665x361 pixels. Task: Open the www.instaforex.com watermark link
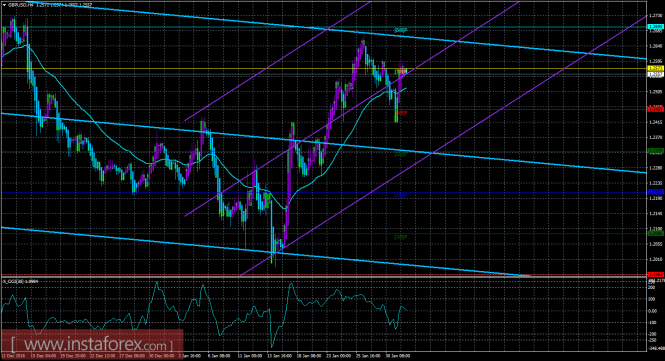[92, 343]
